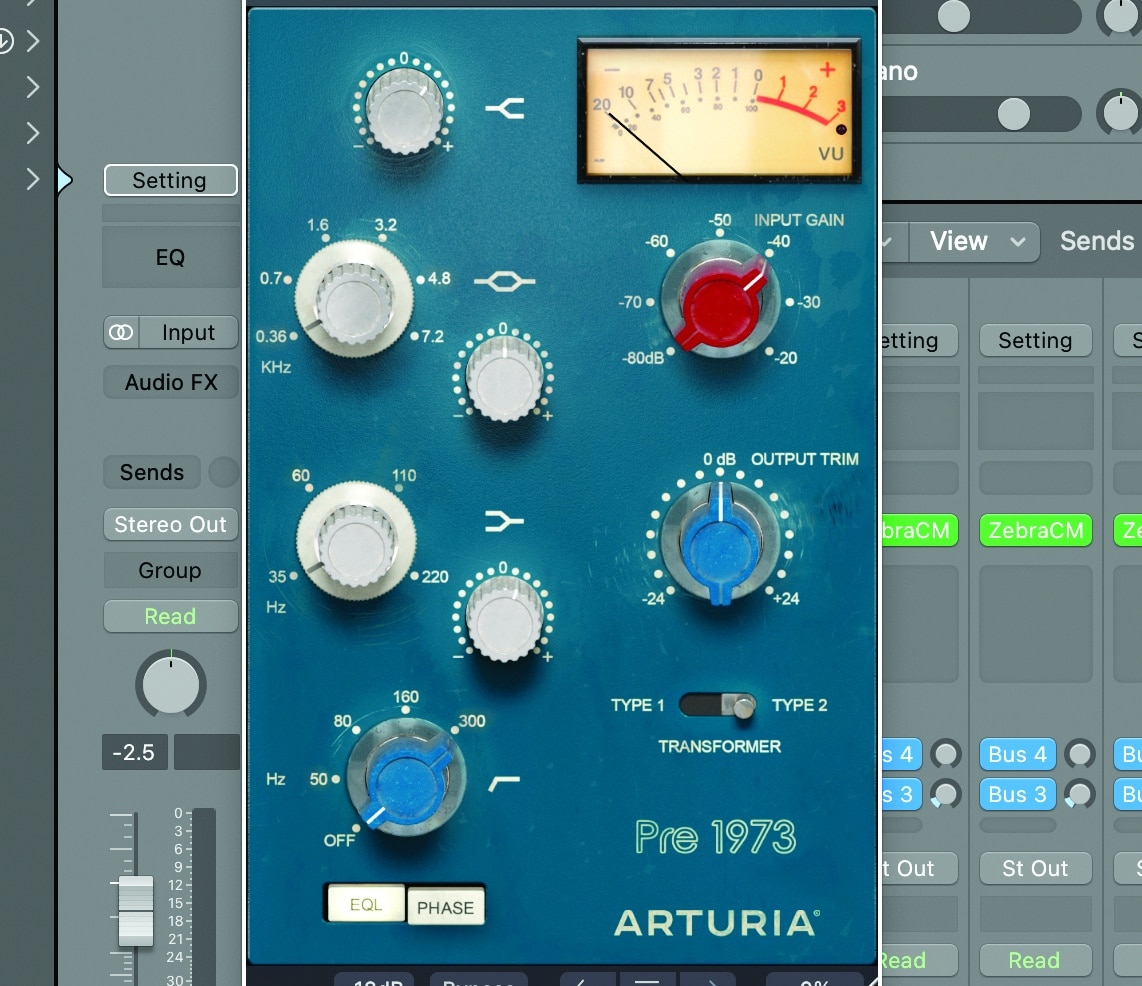Open the Group slot menu
This screenshot has width=1142, height=986.
point(170,570)
